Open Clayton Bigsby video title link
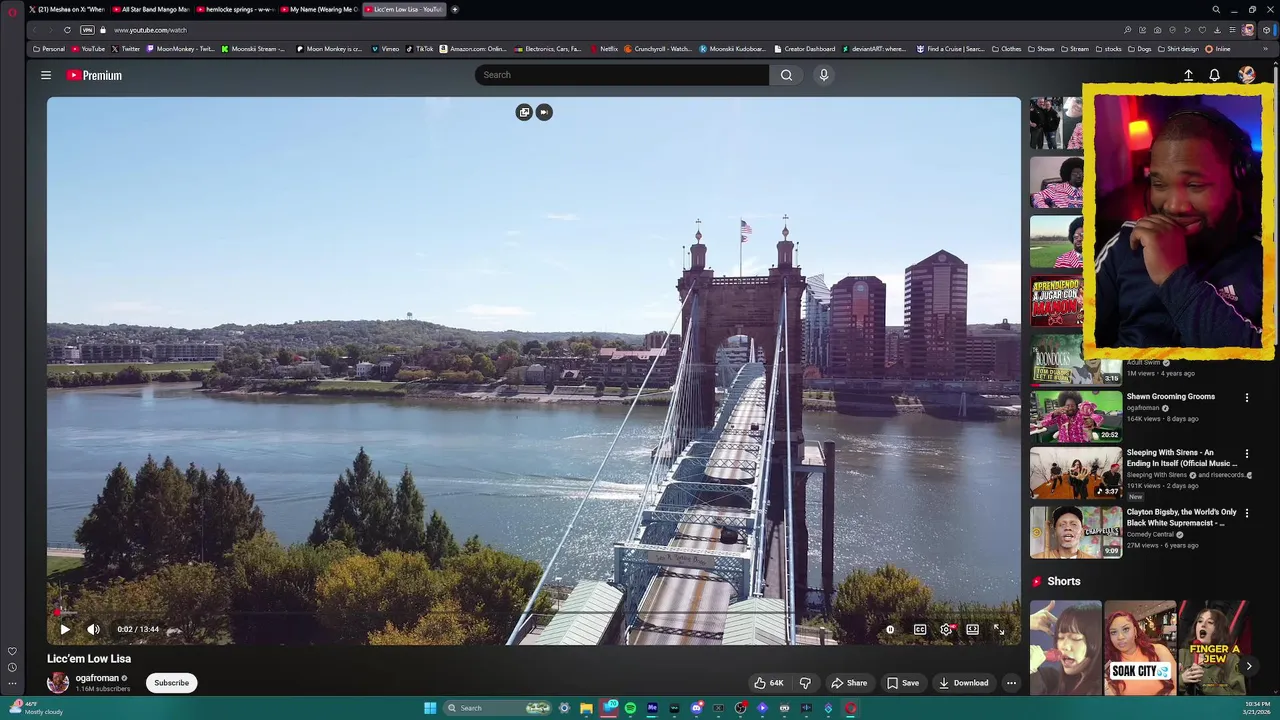 pos(1182,517)
